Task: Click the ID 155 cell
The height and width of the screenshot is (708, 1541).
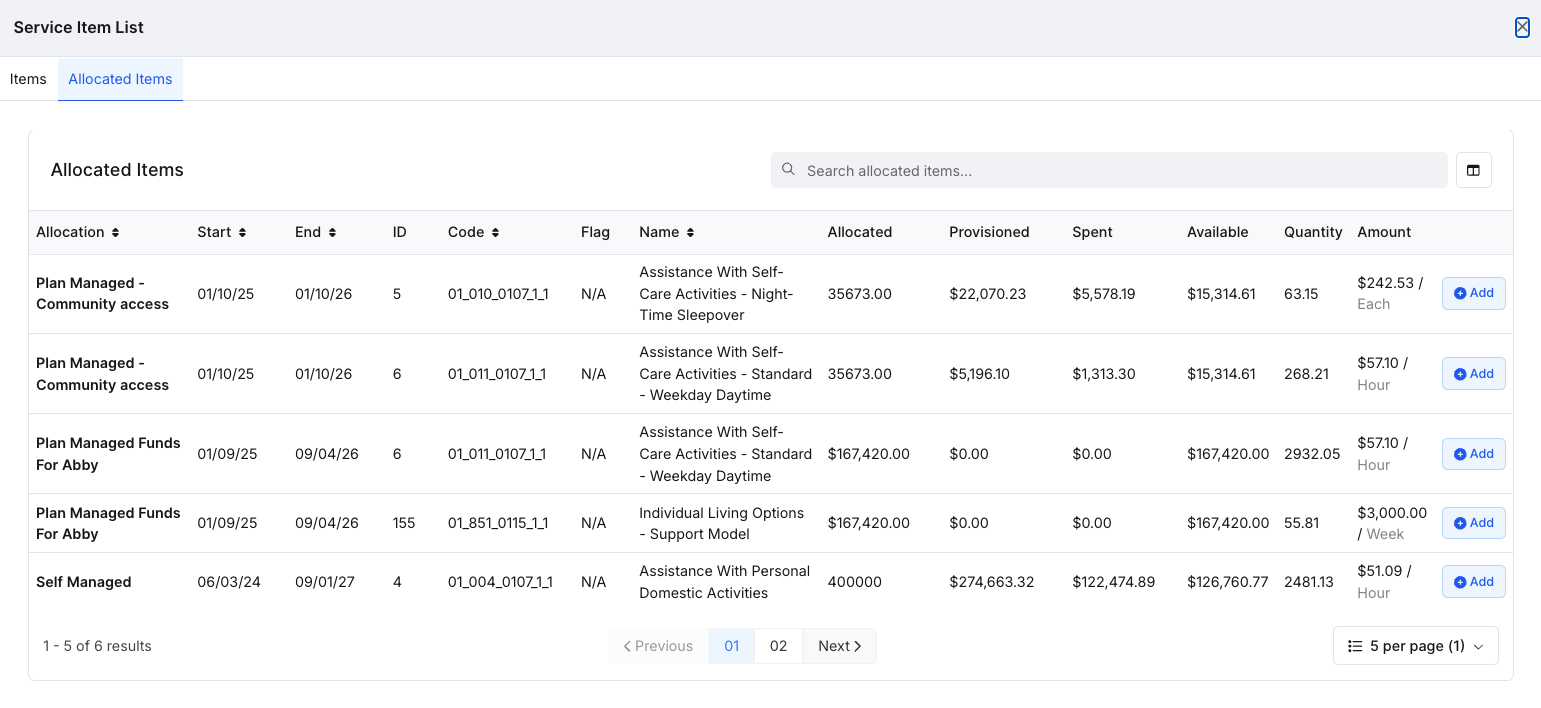Action: pos(404,523)
